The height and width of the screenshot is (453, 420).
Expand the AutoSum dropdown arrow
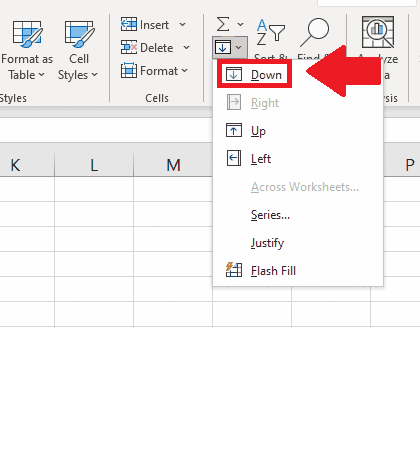pos(240,24)
